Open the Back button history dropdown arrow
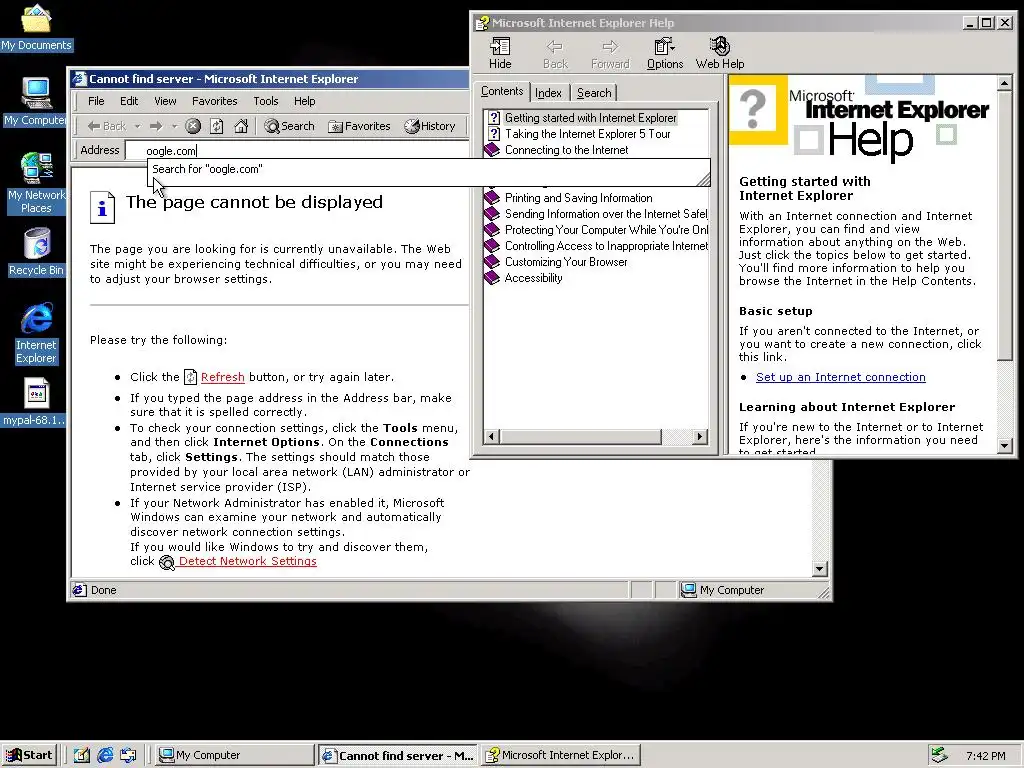The image size is (1024, 768). [137, 126]
